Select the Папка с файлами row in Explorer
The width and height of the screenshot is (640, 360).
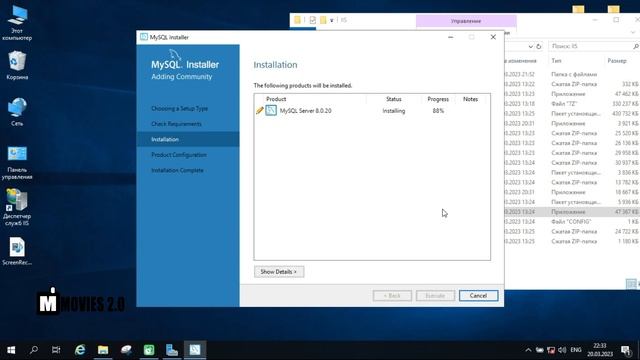coord(572,74)
